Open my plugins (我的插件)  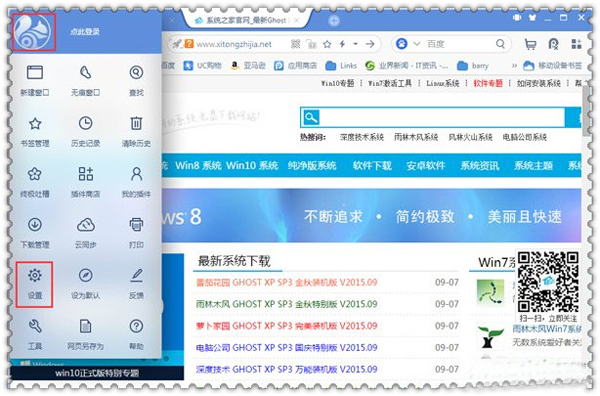pyautogui.click(x=136, y=183)
